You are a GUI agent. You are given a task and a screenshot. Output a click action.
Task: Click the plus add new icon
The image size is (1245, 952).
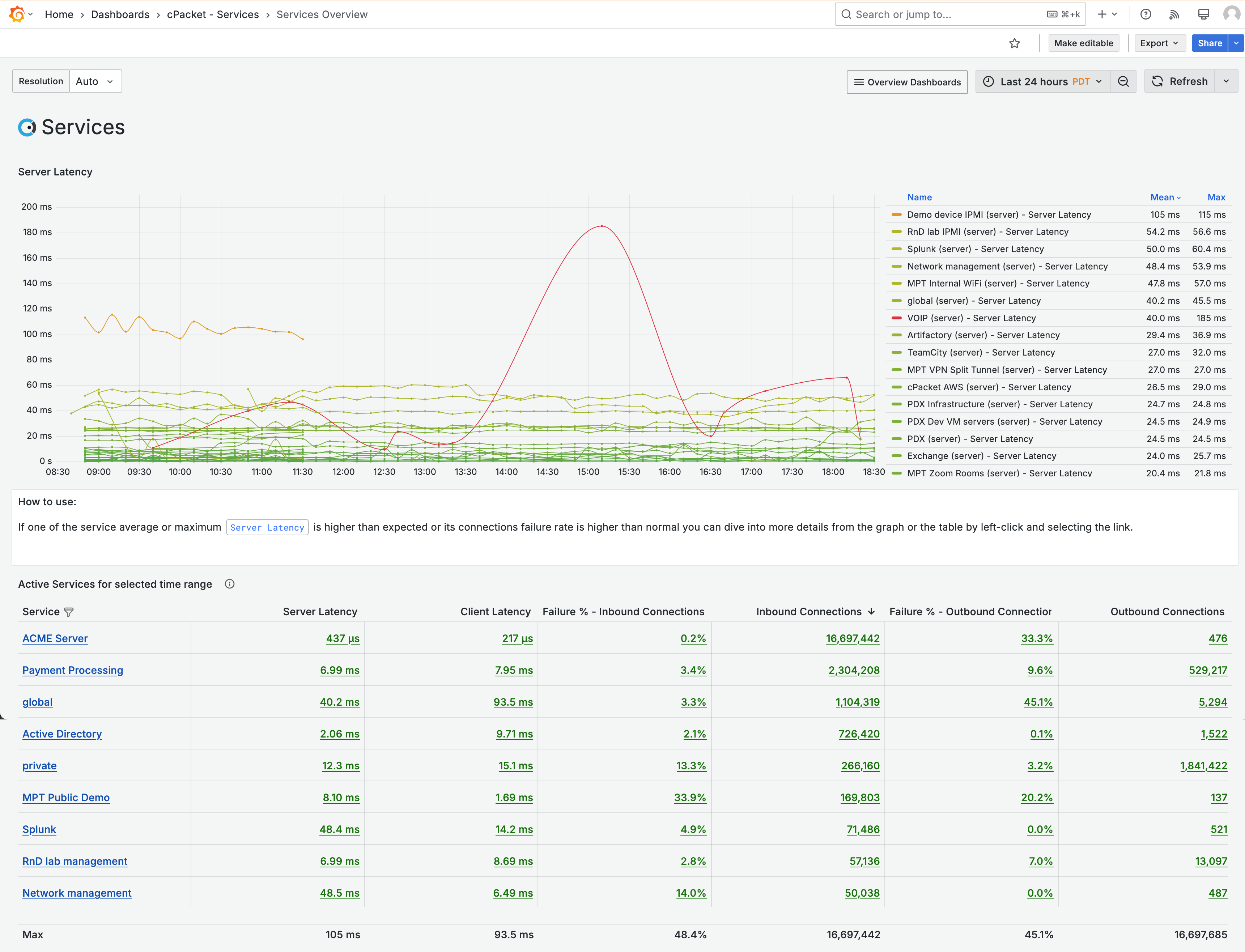(1107, 14)
